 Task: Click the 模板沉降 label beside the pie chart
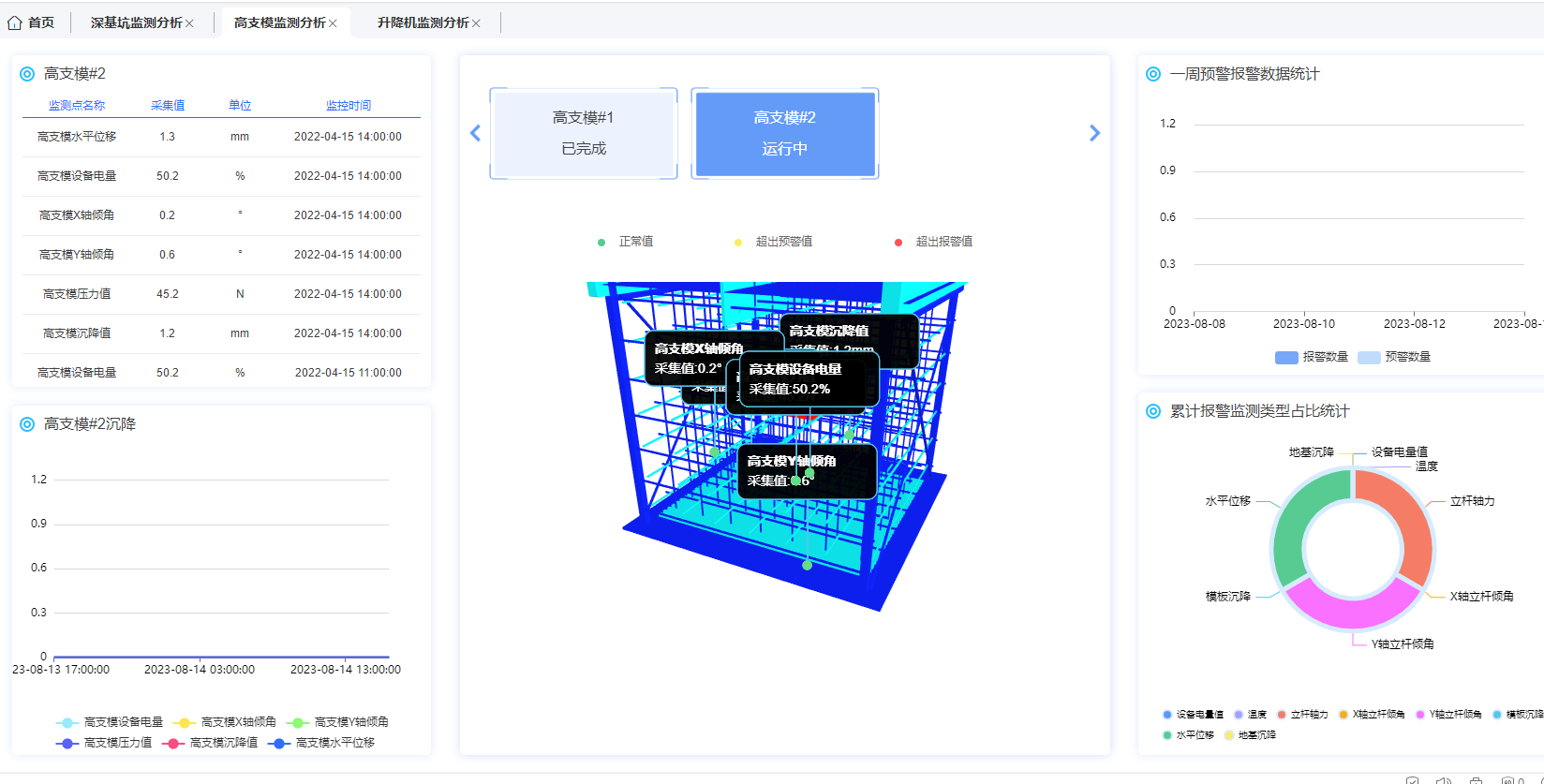click(x=1228, y=597)
